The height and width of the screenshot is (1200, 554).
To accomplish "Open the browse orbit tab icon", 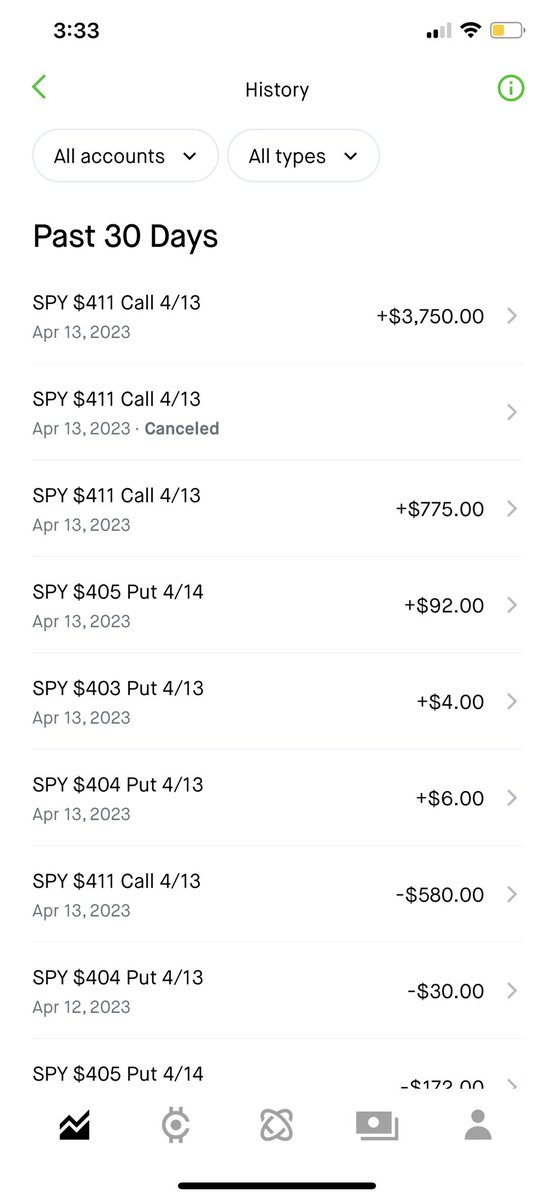I will point(276,1124).
